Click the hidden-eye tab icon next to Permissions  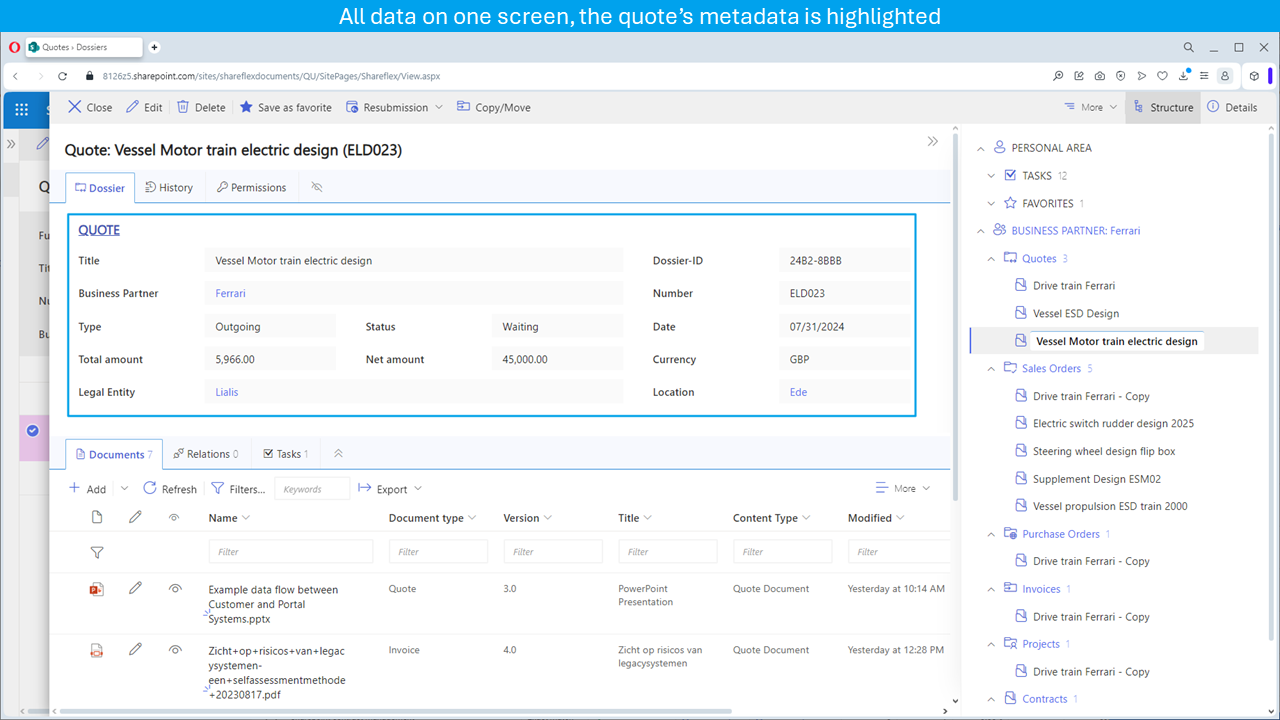(x=317, y=187)
